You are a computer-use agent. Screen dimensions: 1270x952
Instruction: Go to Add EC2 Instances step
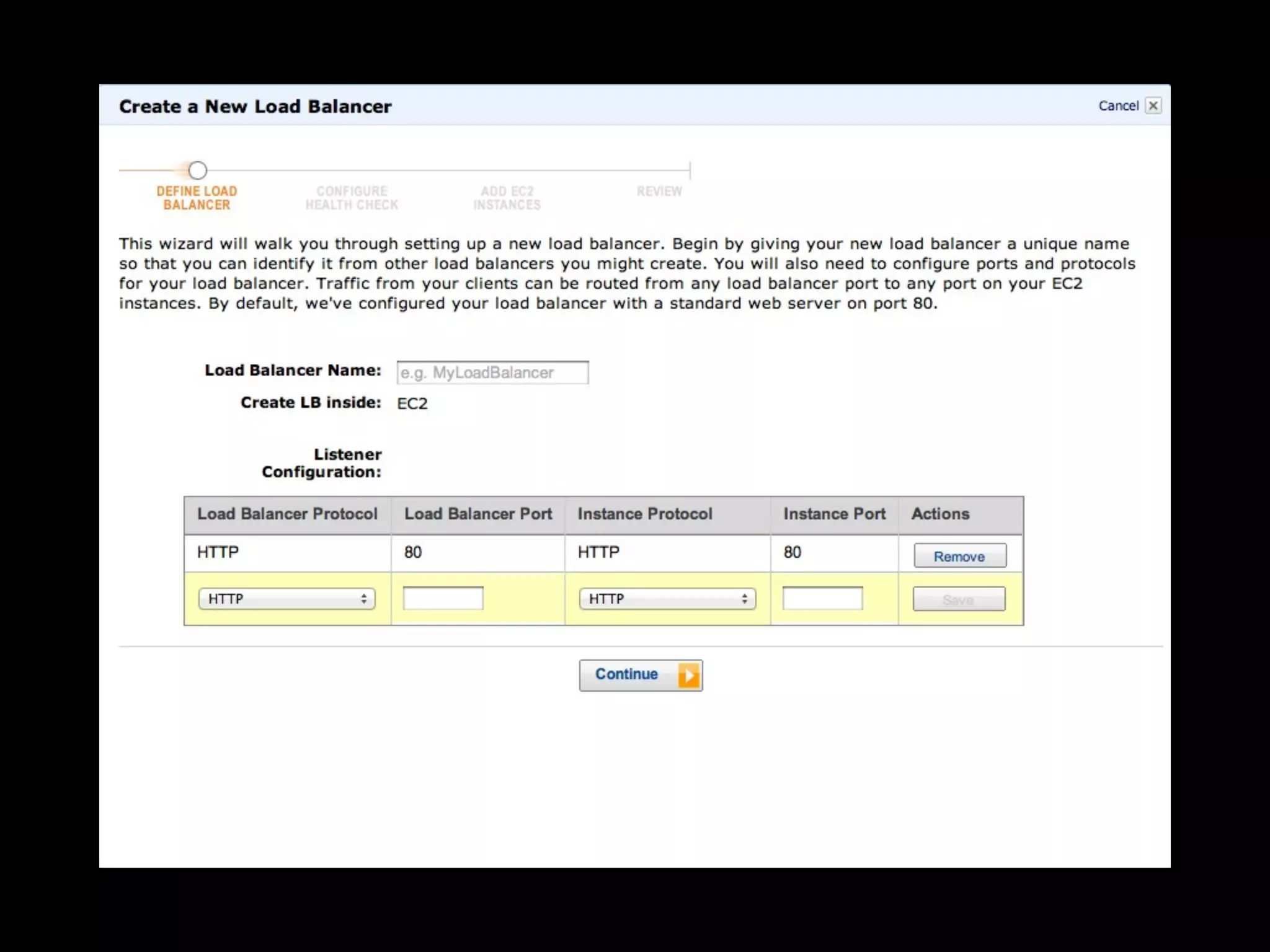pos(507,198)
